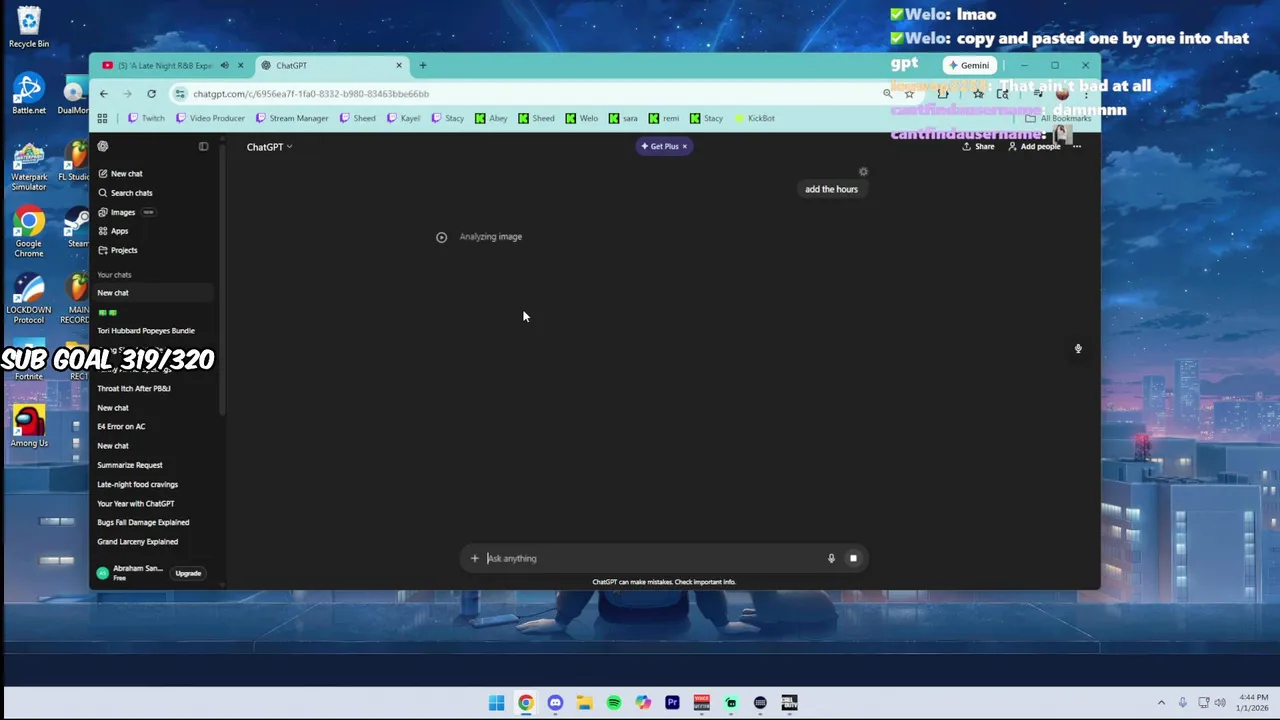Click the Gemini button in Chrome
The width and height of the screenshot is (1280, 720).
point(969,66)
